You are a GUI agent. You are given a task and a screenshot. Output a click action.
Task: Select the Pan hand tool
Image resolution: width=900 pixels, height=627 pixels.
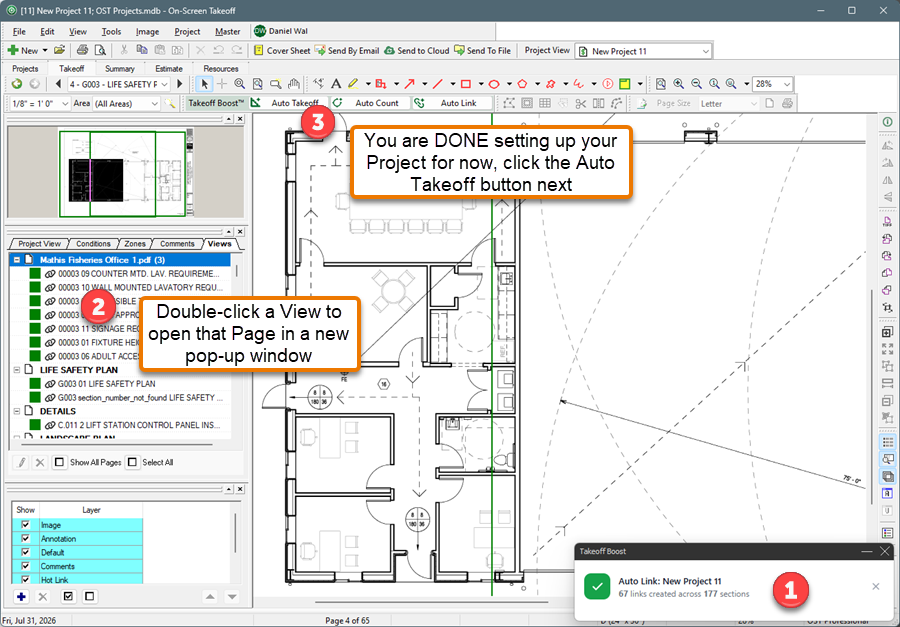point(294,84)
